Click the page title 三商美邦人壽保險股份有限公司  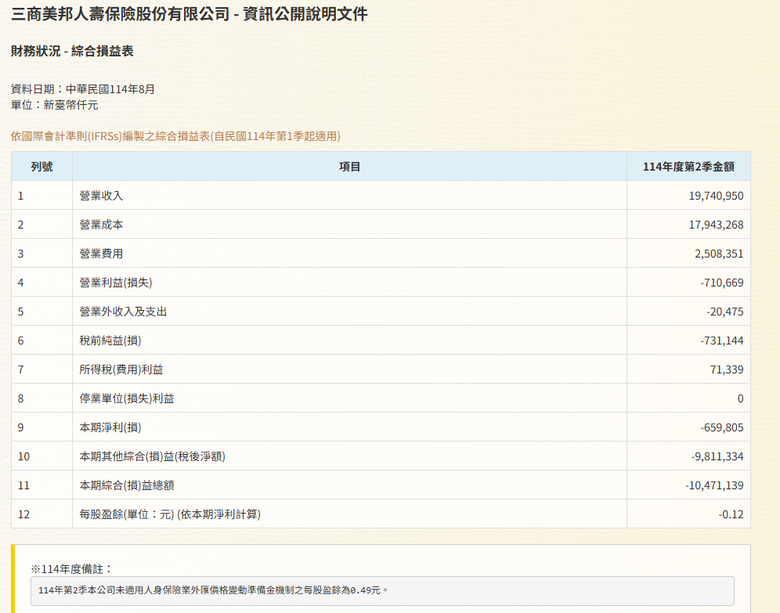[120, 14]
